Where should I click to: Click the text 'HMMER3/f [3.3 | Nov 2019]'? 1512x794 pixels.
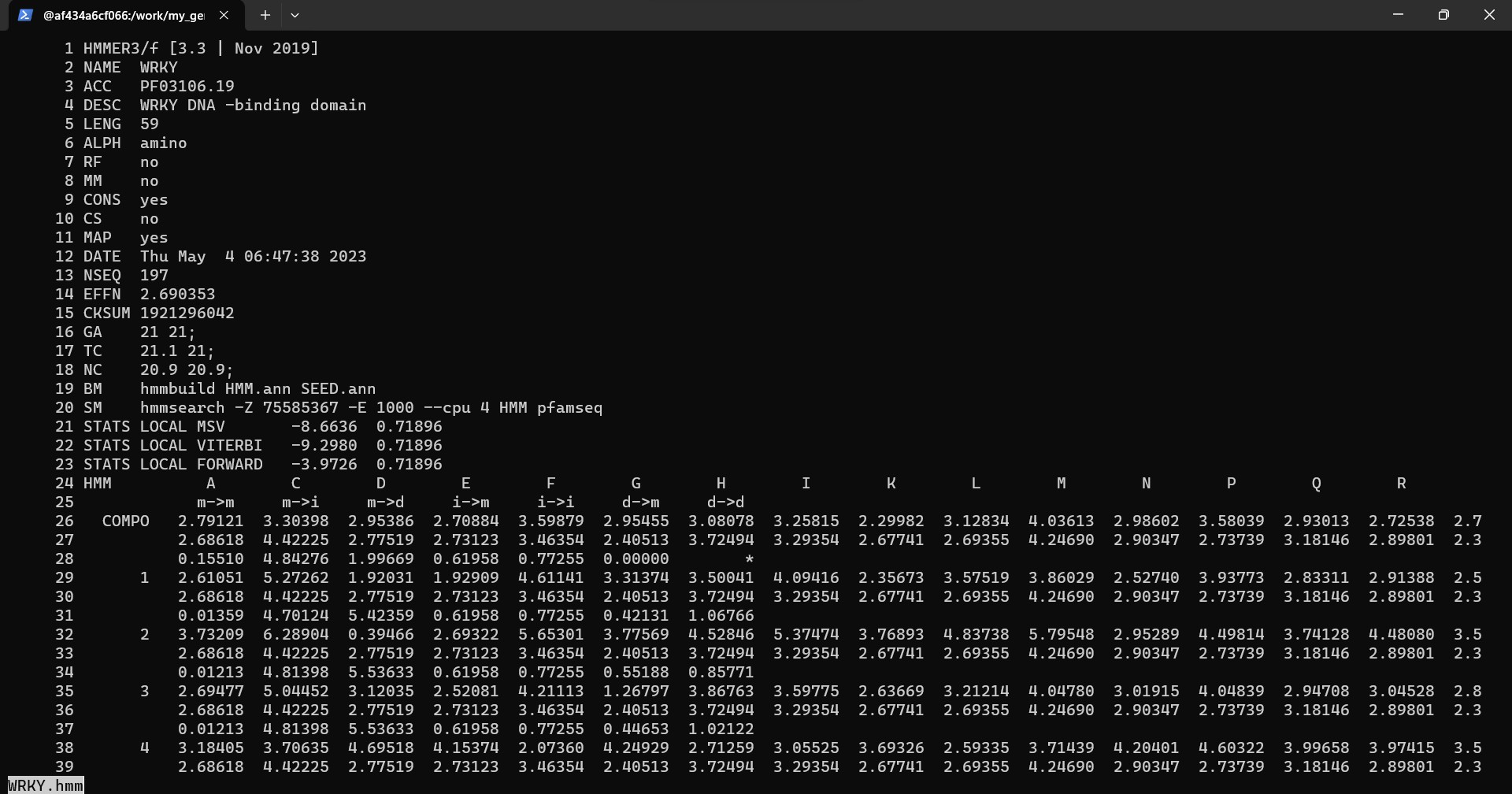201,48
